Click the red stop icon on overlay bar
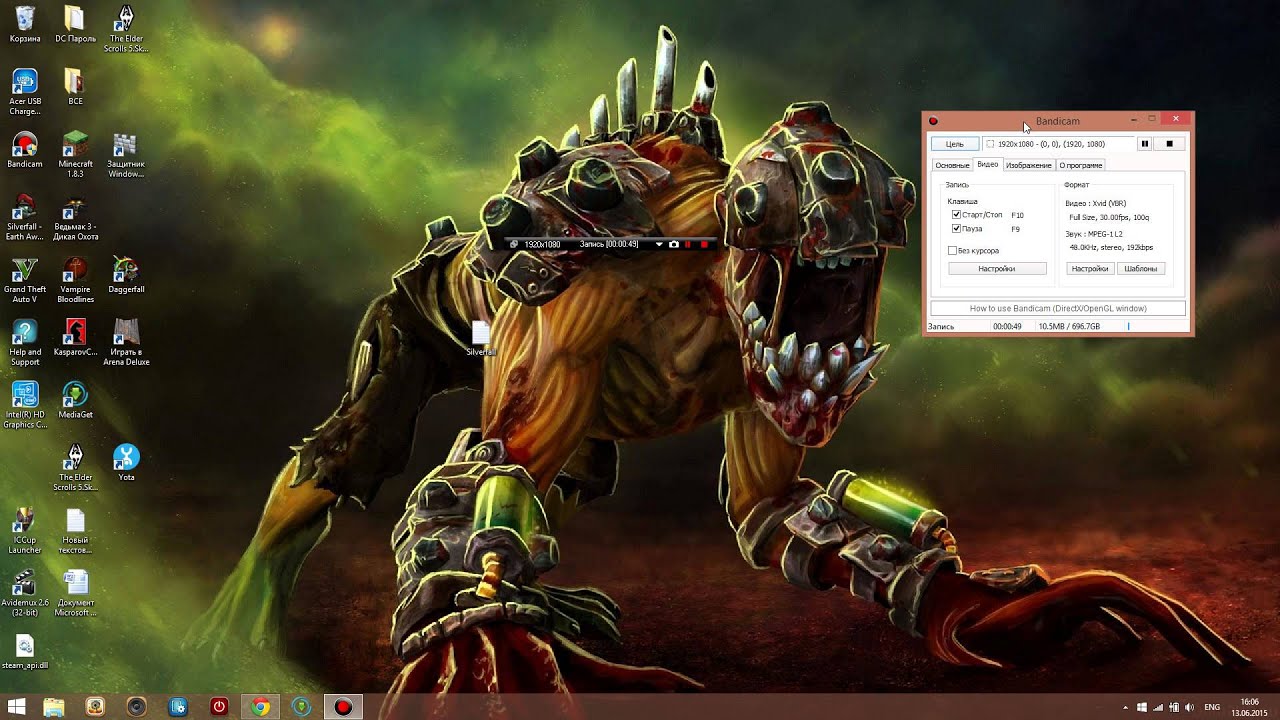Screen dimensions: 1280x720 pyautogui.click(x=704, y=244)
